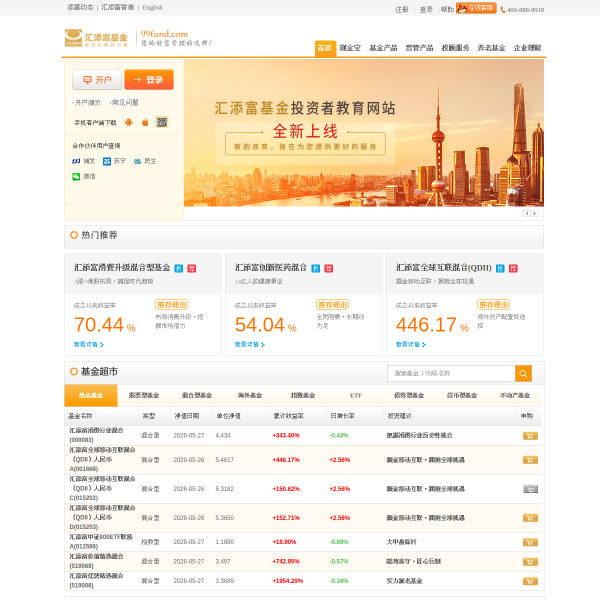
Task: Open the 汇添富香港 link
Action: (117, 8)
